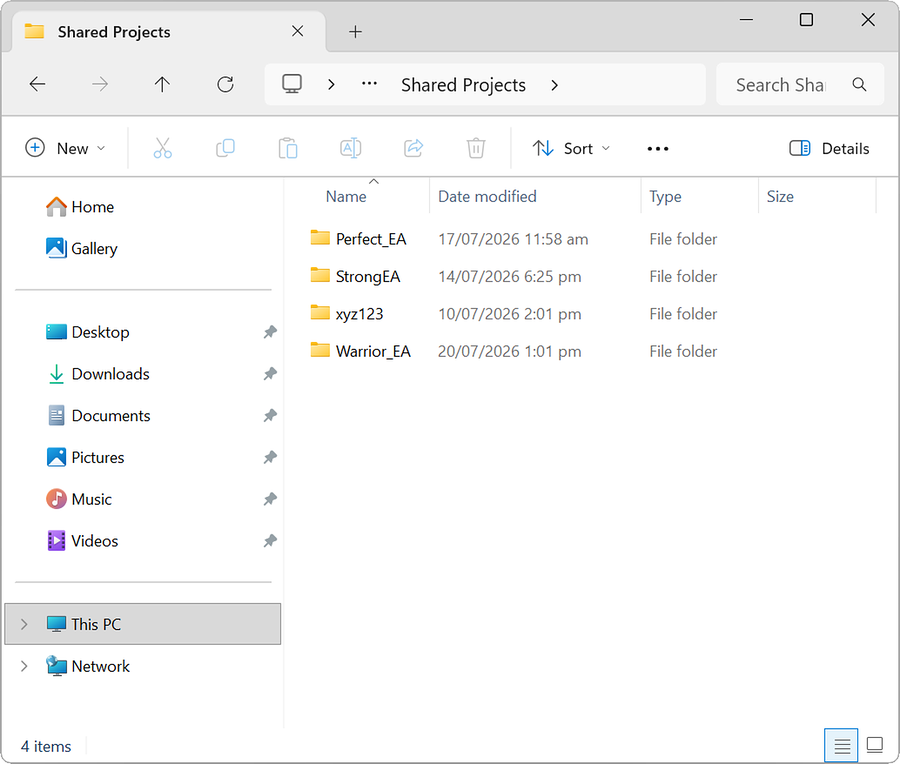Image resolution: width=900 pixels, height=764 pixels.
Task: Sort by the Size column header
Action: (780, 196)
